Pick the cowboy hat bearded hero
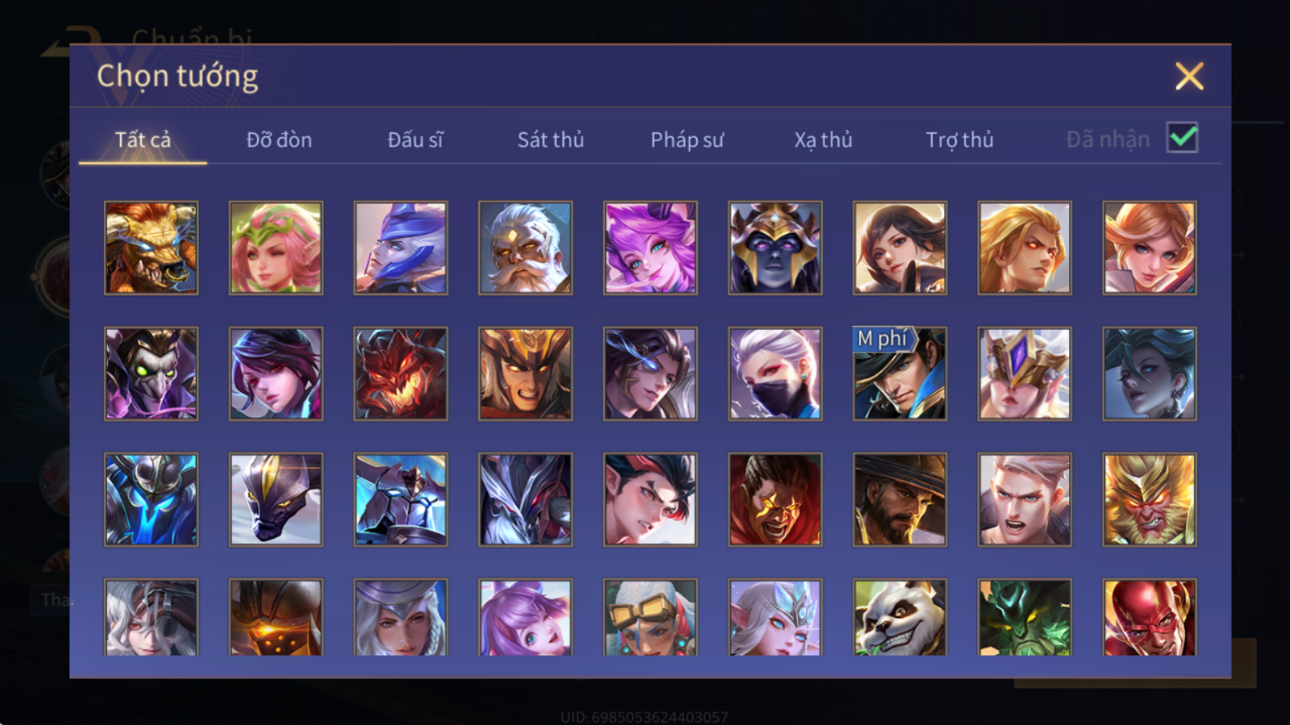1290x725 pixels. tap(899, 499)
